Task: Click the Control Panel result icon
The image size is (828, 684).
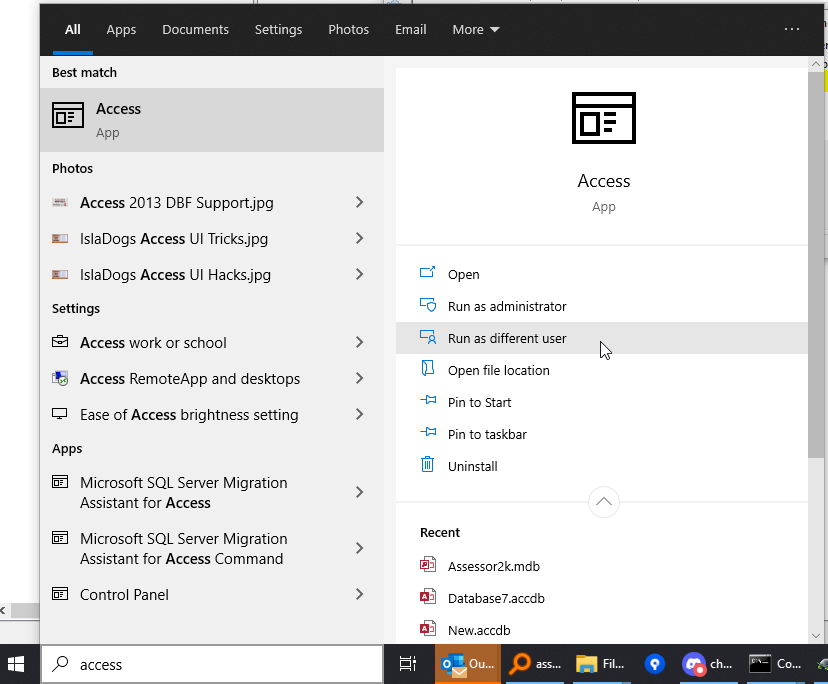Action: click(60, 594)
